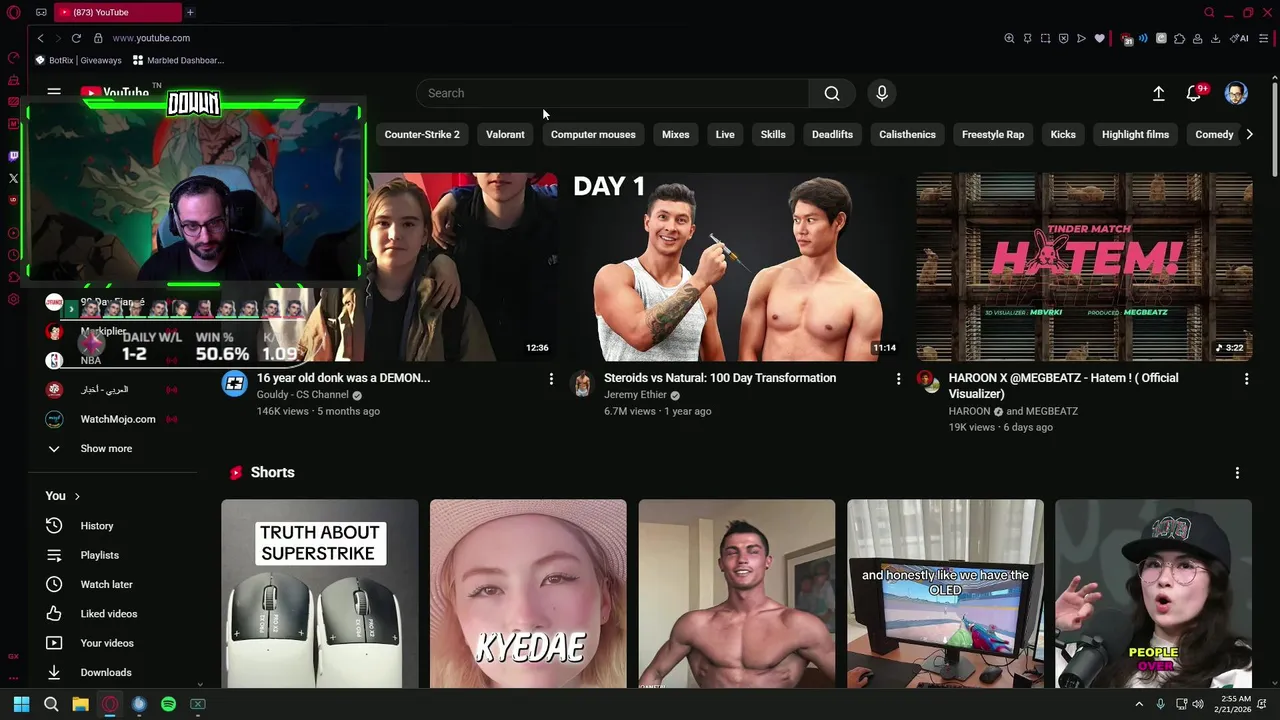The width and height of the screenshot is (1280, 720).
Task: View site info via the padlock icon
Action: pyautogui.click(x=98, y=38)
